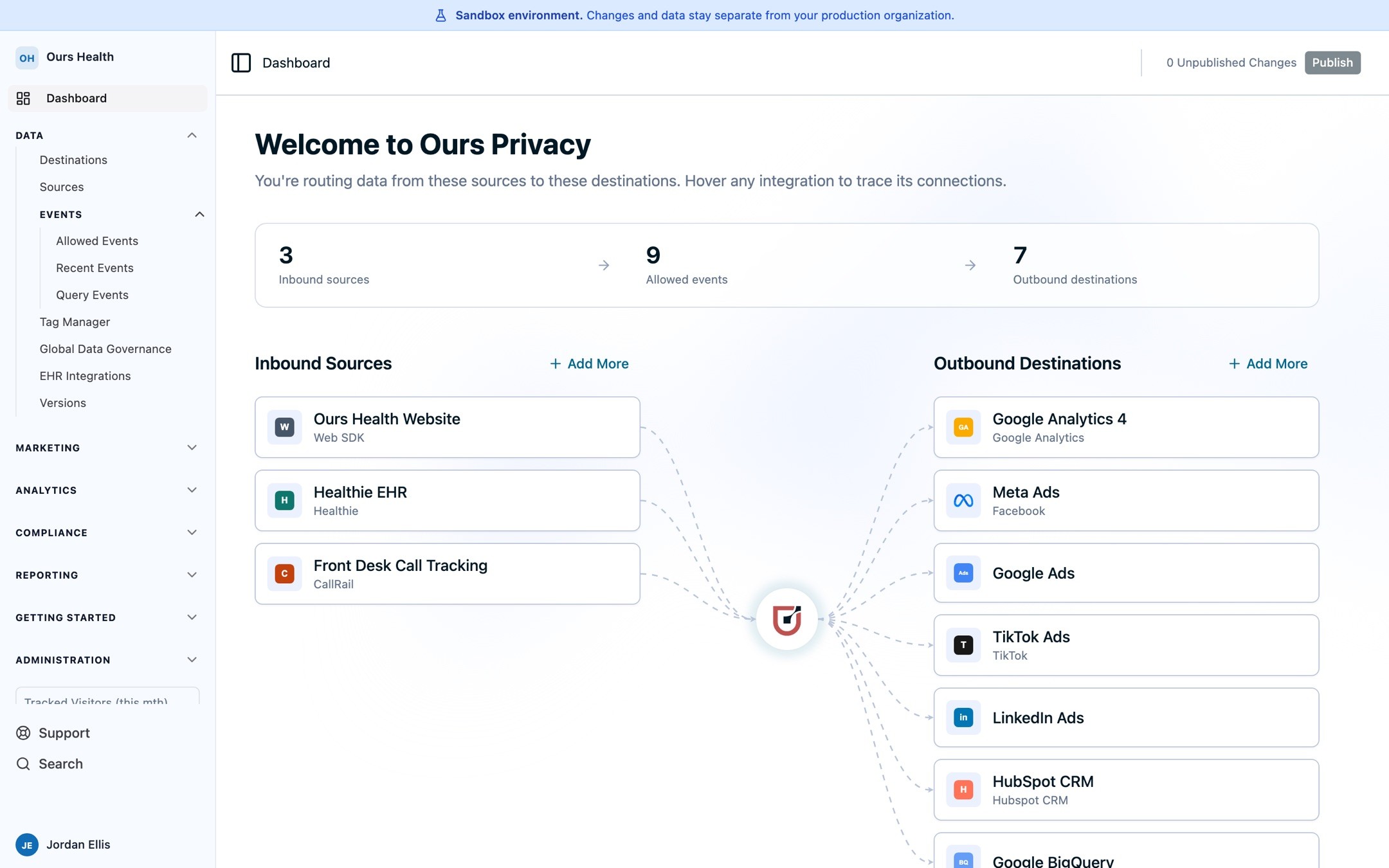The width and height of the screenshot is (1389, 868).
Task: Open Versions page
Action: pos(62,403)
